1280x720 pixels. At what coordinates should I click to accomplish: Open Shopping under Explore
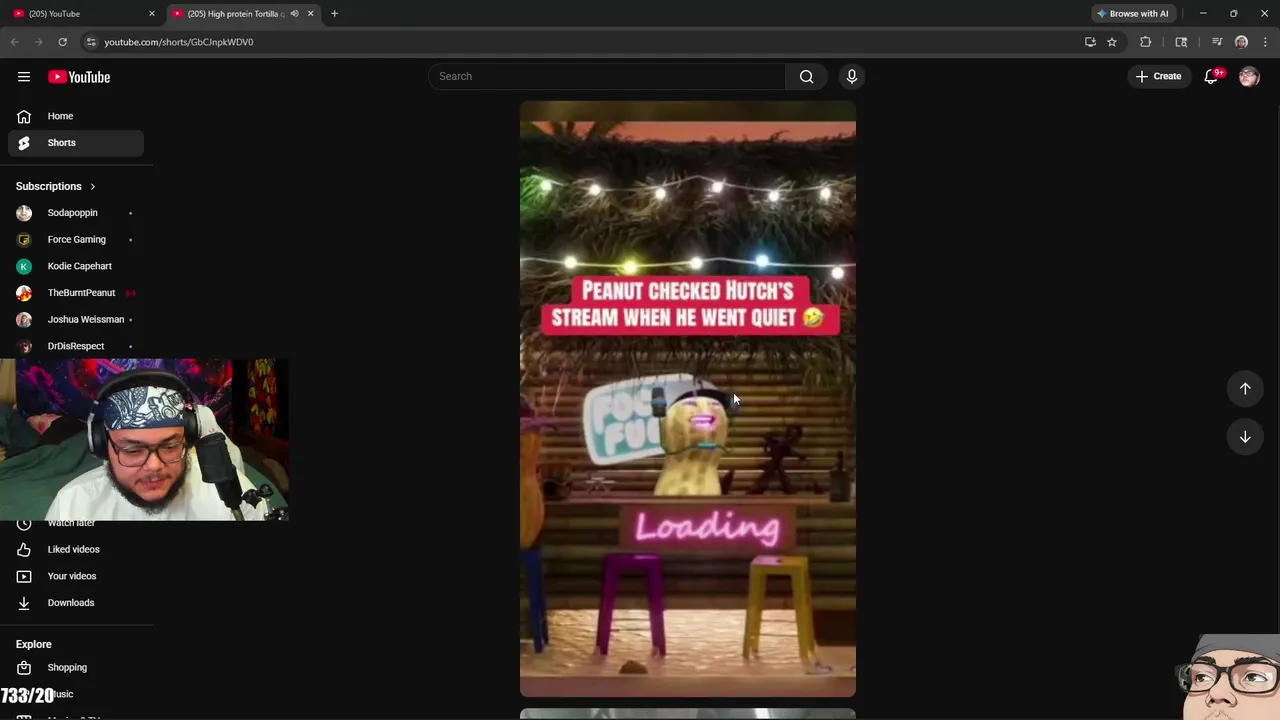pos(76,668)
